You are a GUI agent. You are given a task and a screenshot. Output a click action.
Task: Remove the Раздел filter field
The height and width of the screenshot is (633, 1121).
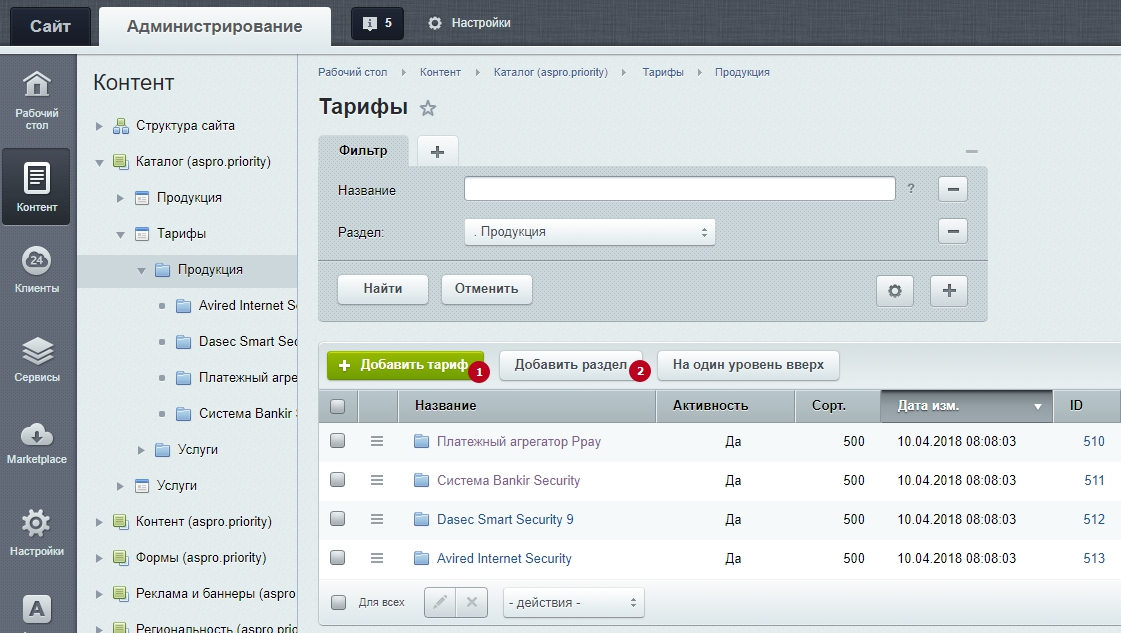tap(952, 232)
